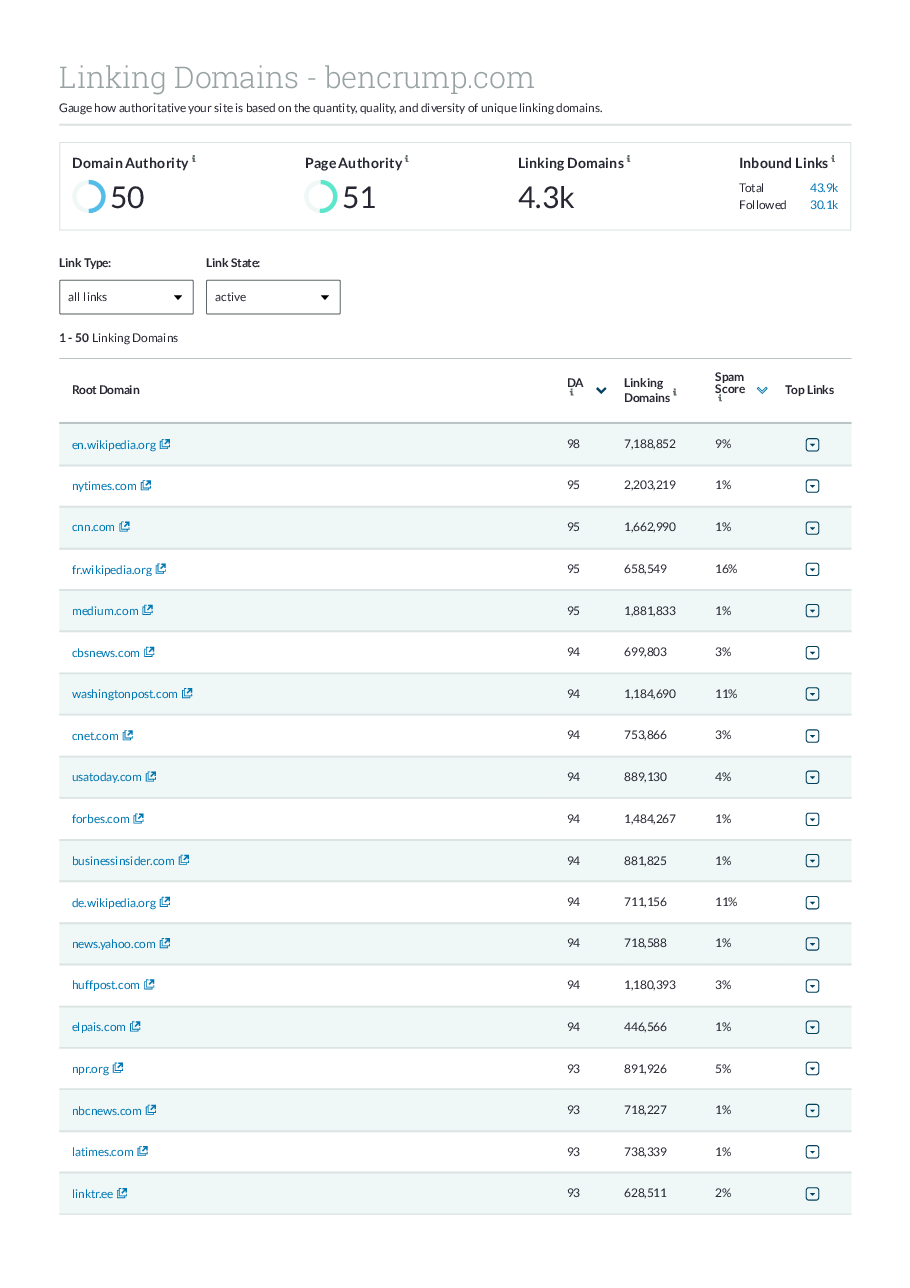Image resolution: width=910 pixels, height=1288 pixels.
Task: Click external link icon beside linktr.ee
Action: [122, 1193]
